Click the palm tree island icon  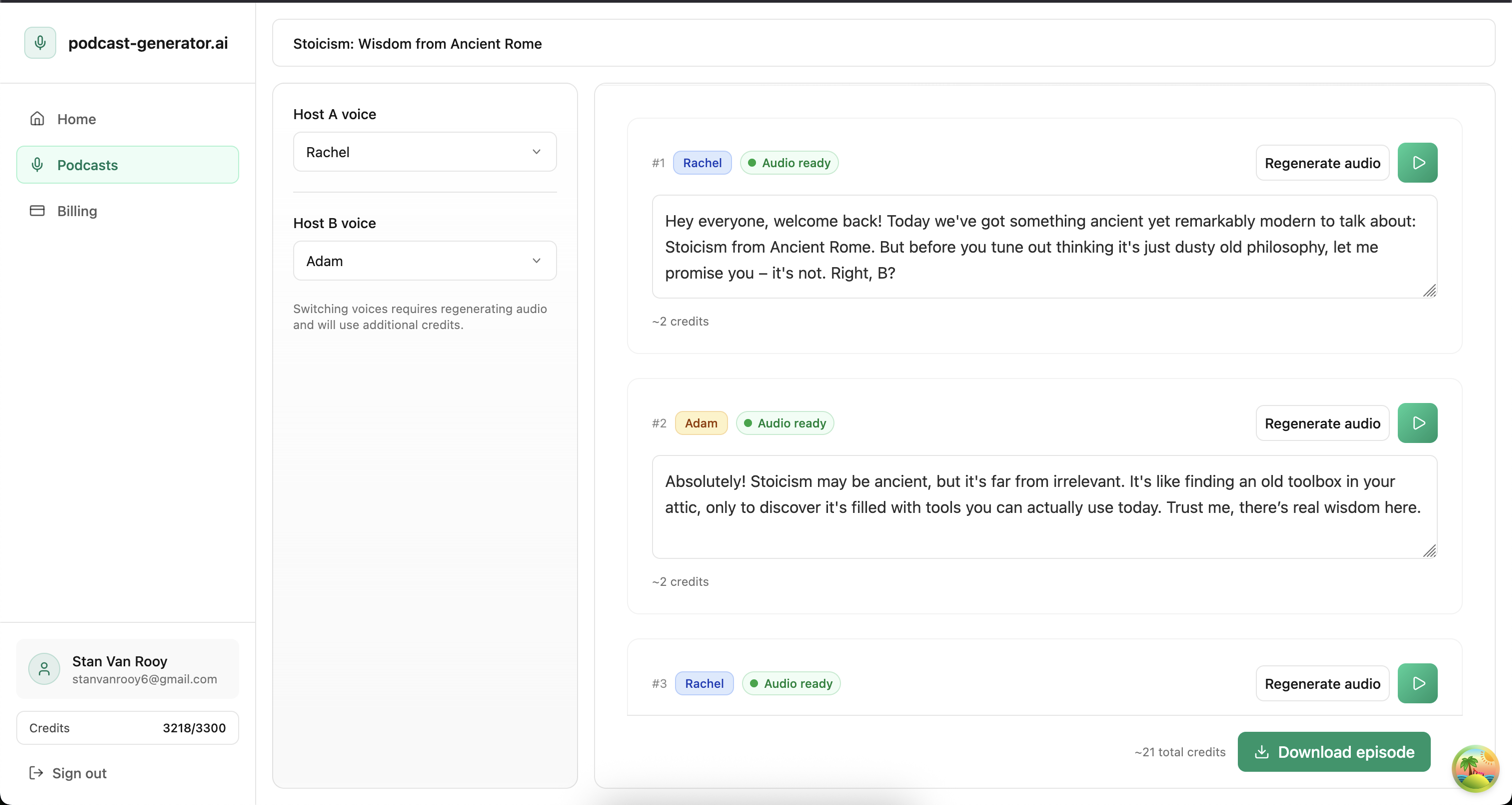tap(1475, 768)
